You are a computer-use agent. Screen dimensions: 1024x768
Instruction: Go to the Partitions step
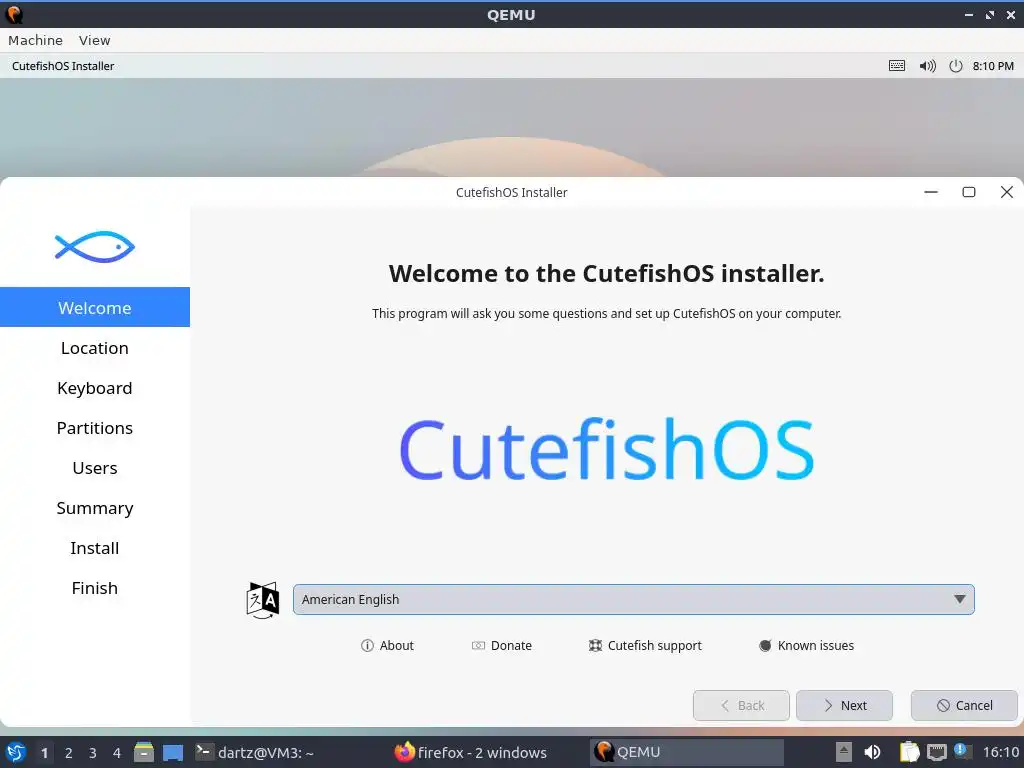95,428
